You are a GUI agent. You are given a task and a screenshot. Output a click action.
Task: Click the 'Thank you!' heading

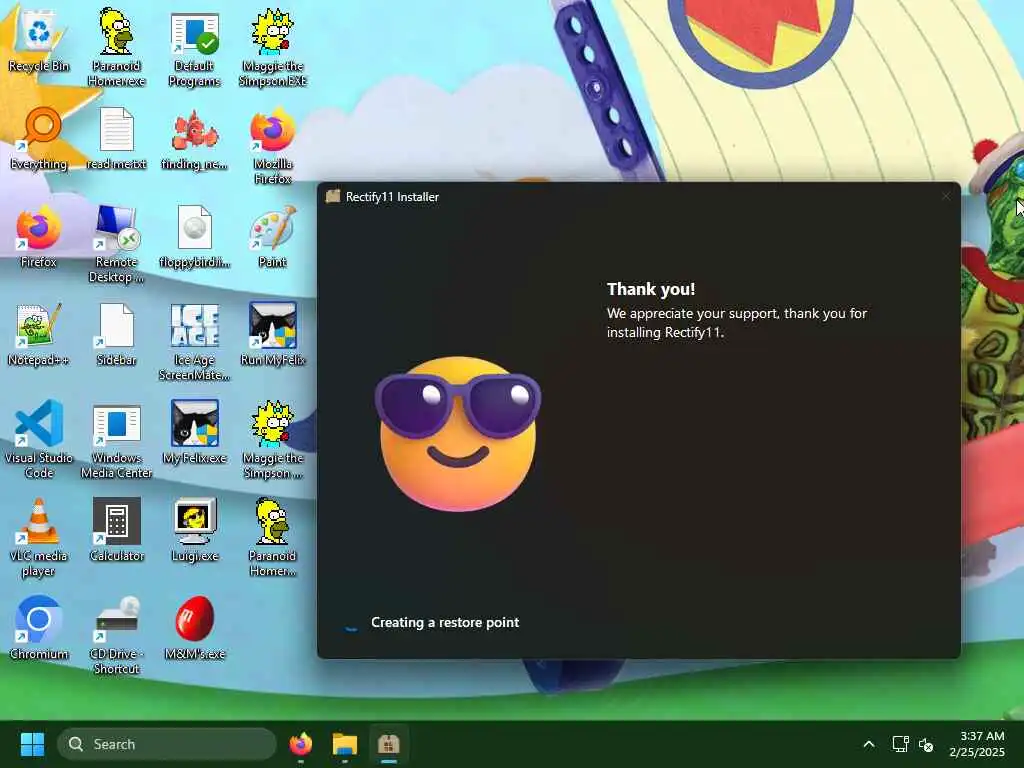tap(651, 289)
